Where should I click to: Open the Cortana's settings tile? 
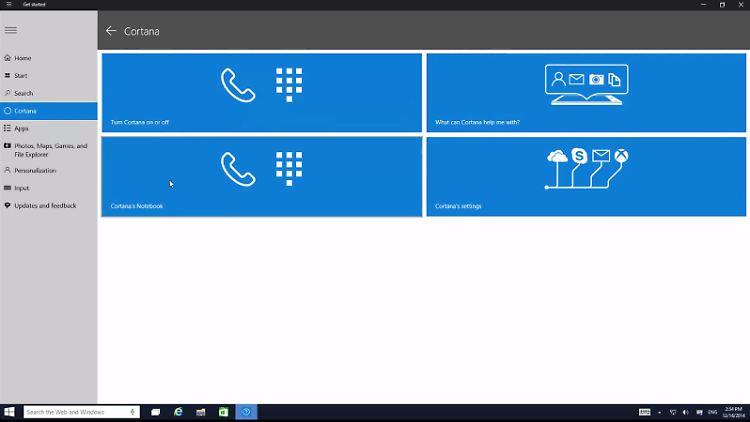(586, 176)
